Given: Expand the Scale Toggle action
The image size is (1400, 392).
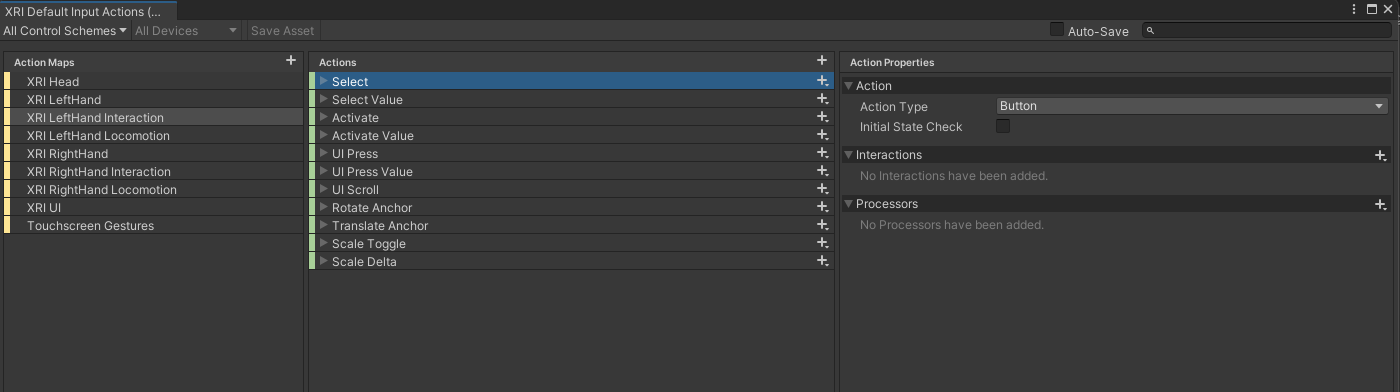Looking at the screenshot, I should coord(323,243).
